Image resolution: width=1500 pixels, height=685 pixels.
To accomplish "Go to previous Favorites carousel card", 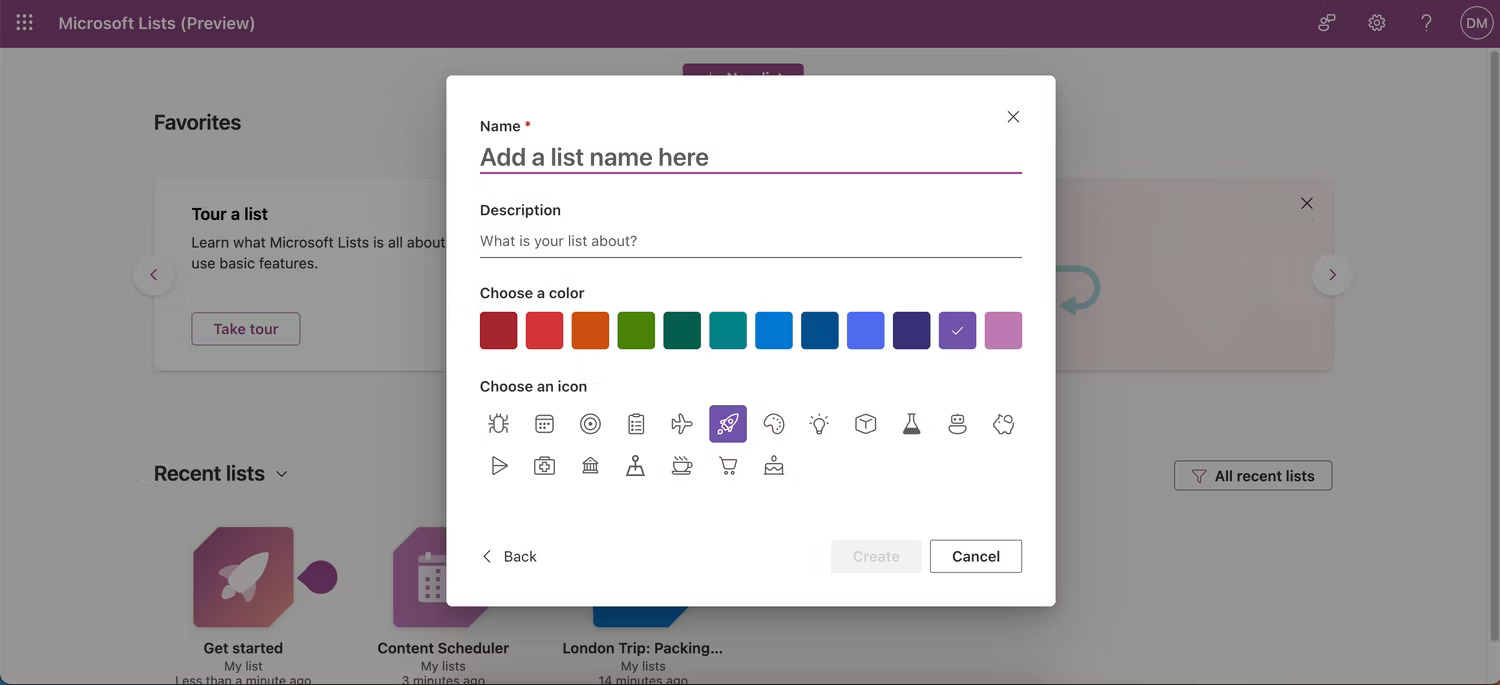I will 153,275.
